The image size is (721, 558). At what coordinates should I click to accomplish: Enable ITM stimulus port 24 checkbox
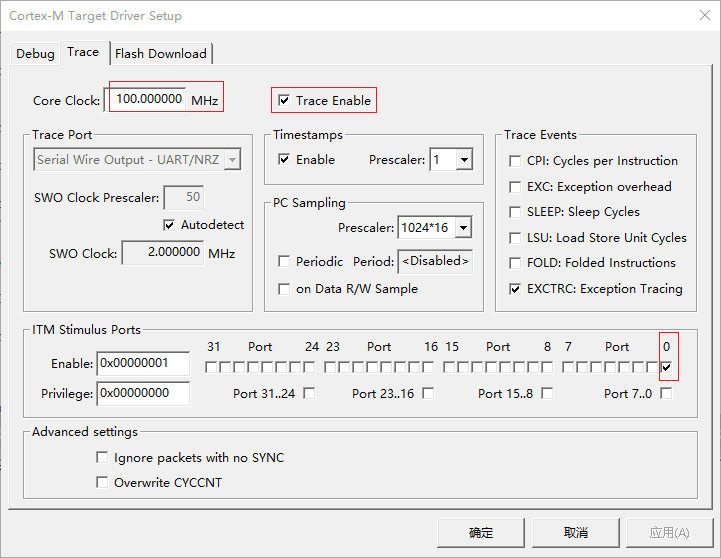click(x=309, y=367)
